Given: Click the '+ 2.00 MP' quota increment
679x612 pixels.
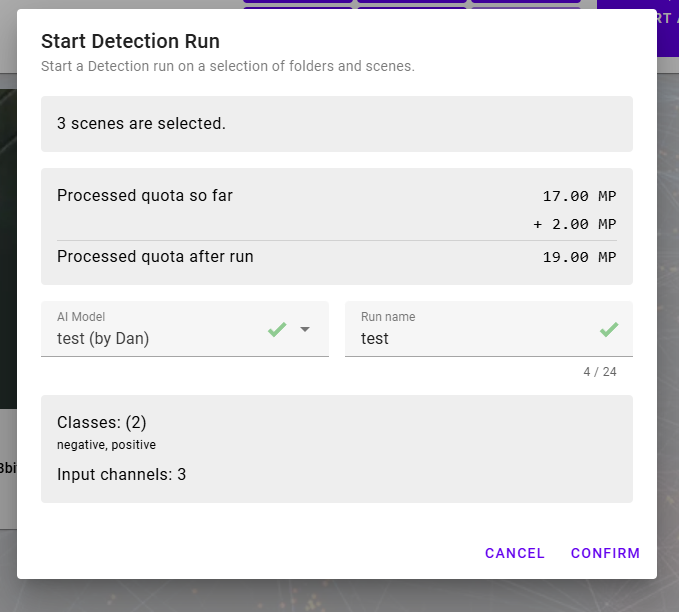Looking at the screenshot, I should tap(574, 224).
